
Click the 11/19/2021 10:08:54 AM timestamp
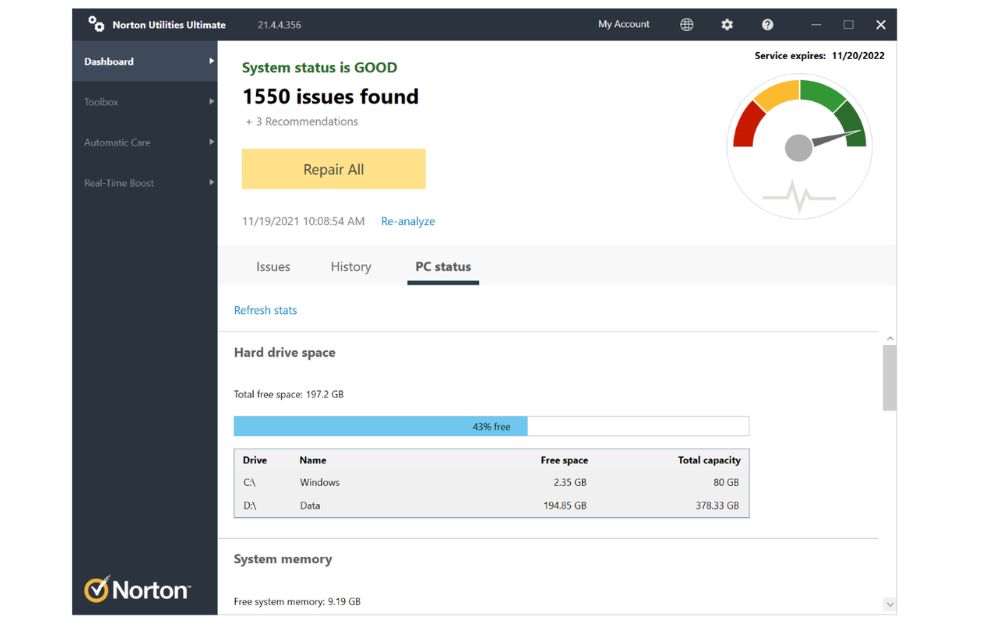(x=303, y=221)
